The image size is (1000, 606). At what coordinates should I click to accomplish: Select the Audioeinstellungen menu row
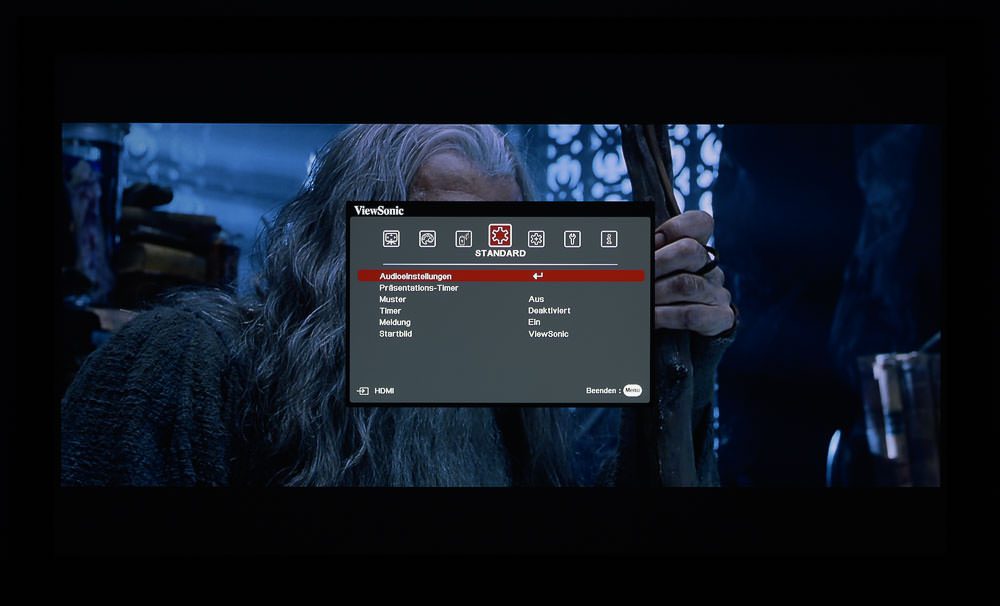501,276
